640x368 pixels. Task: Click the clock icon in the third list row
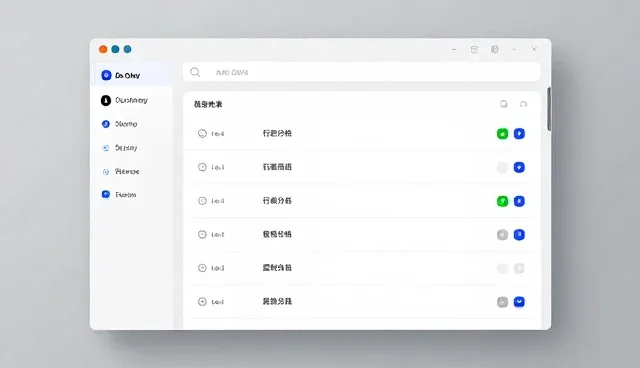tap(202, 201)
